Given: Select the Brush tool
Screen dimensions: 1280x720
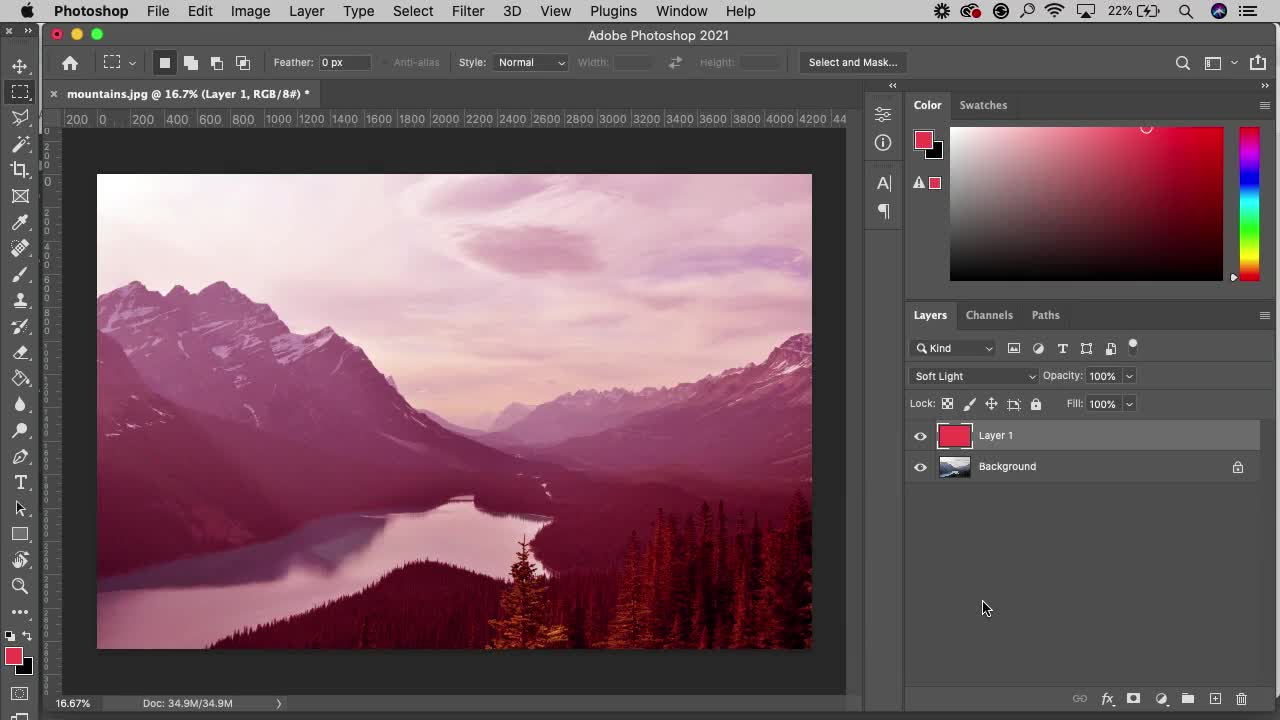Looking at the screenshot, I should point(20,275).
